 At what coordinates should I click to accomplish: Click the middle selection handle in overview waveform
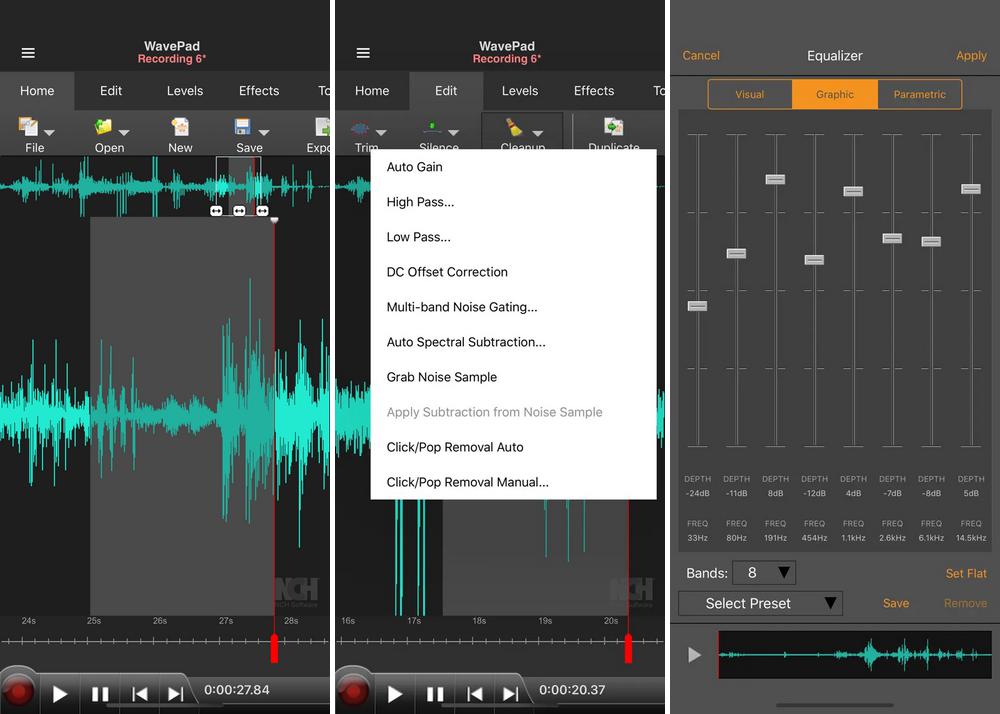click(x=239, y=210)
